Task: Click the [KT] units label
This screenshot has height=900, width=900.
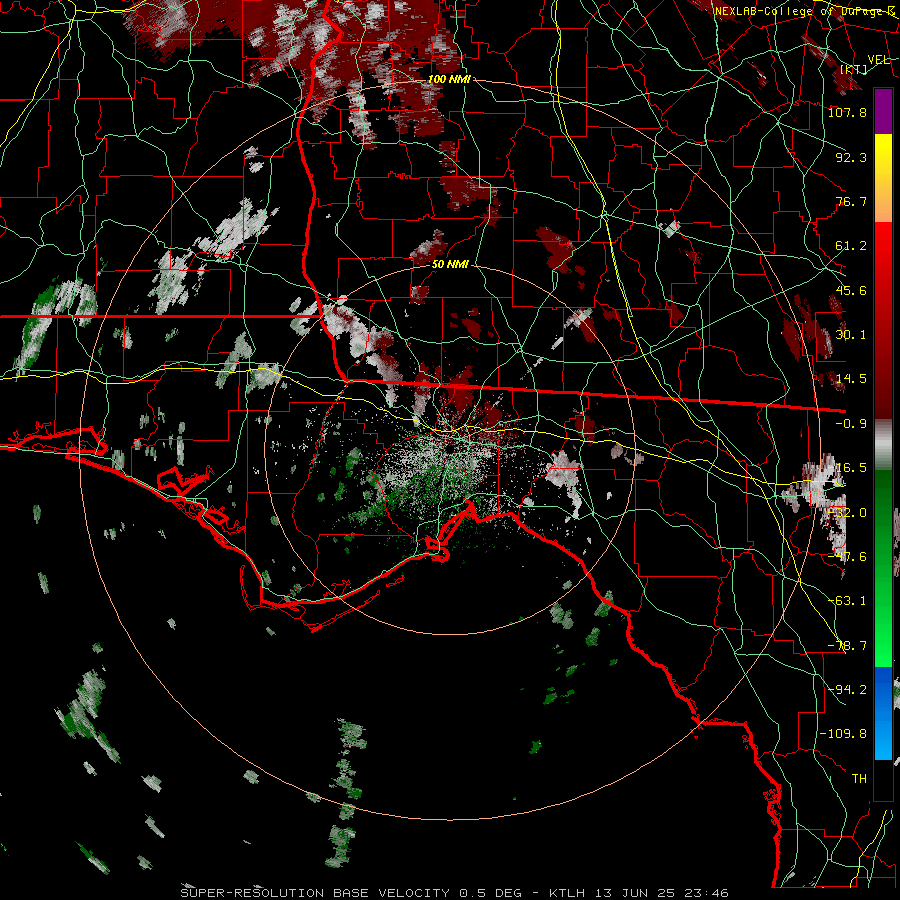Action: [x=854, y=69]
